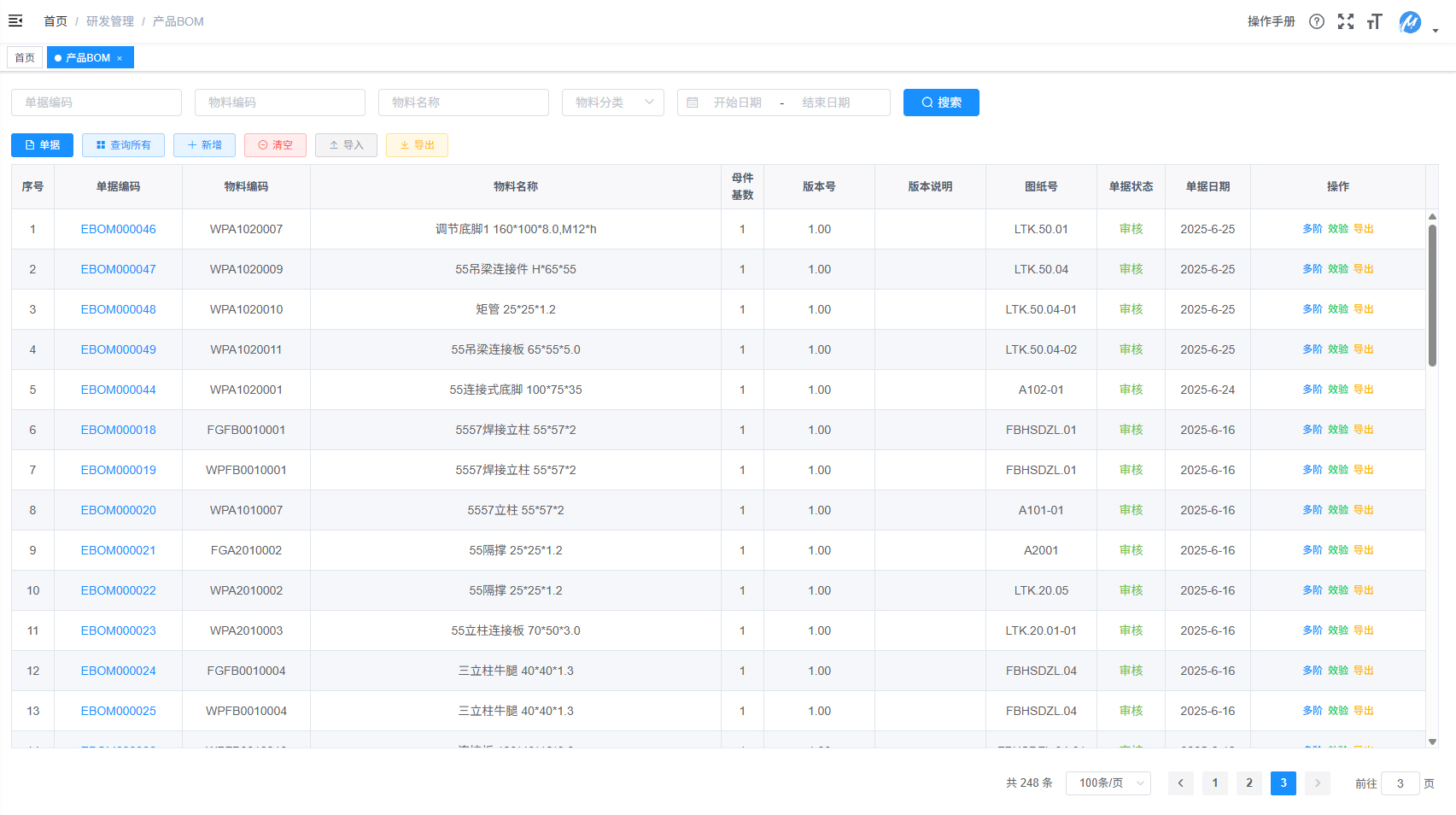Open the 操作手册 link

[1271, 21]
